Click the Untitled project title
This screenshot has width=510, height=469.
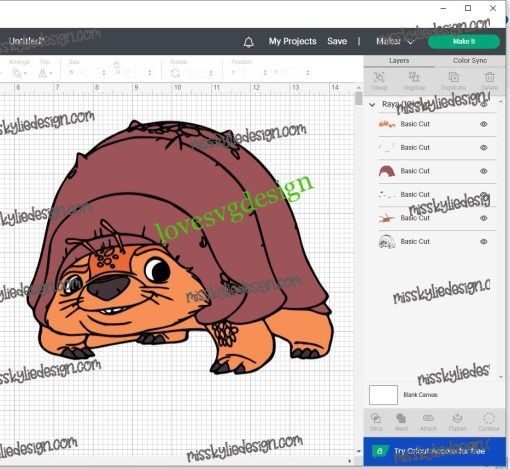[x=26, y=41]
